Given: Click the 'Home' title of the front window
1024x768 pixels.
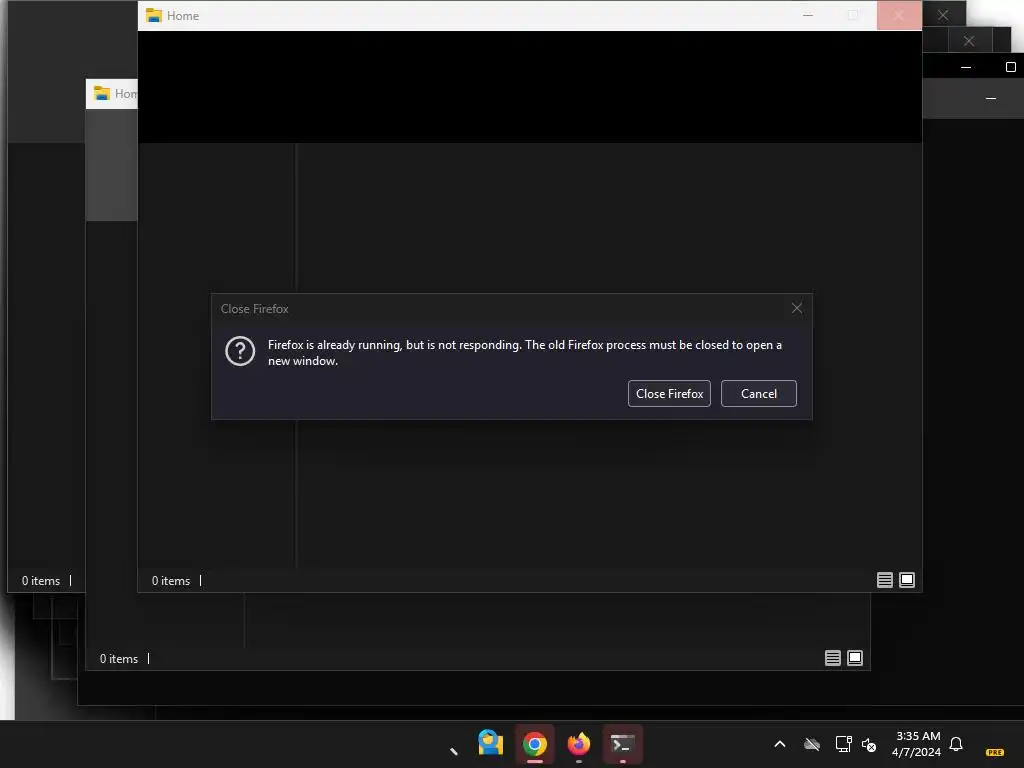Looking at the screenshot, I should click(x=183, y=16).
